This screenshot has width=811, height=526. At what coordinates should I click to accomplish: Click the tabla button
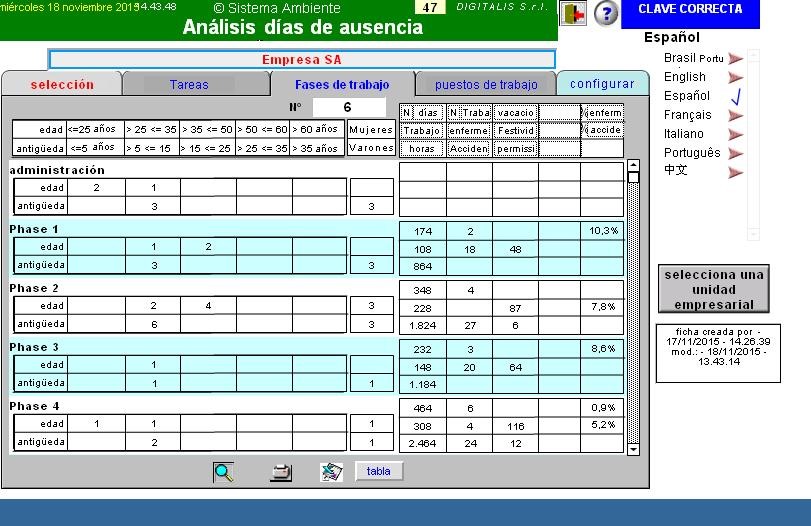coord(379,471)
